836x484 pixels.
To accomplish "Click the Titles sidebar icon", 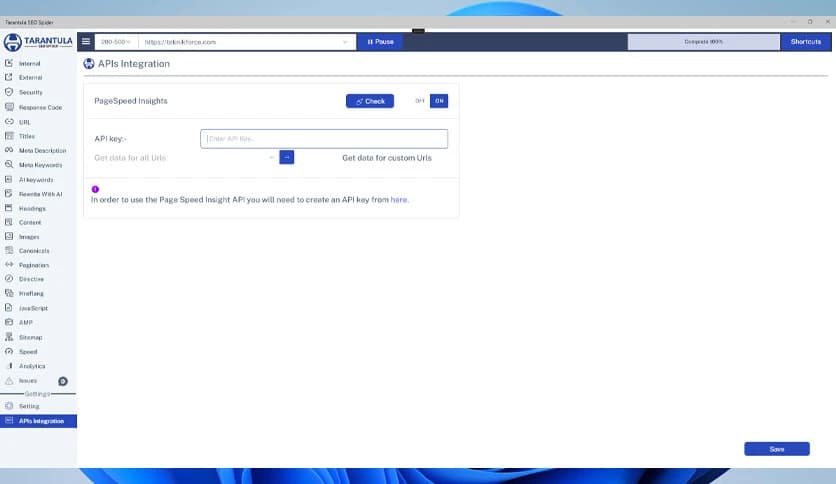I will coord(9,136).
